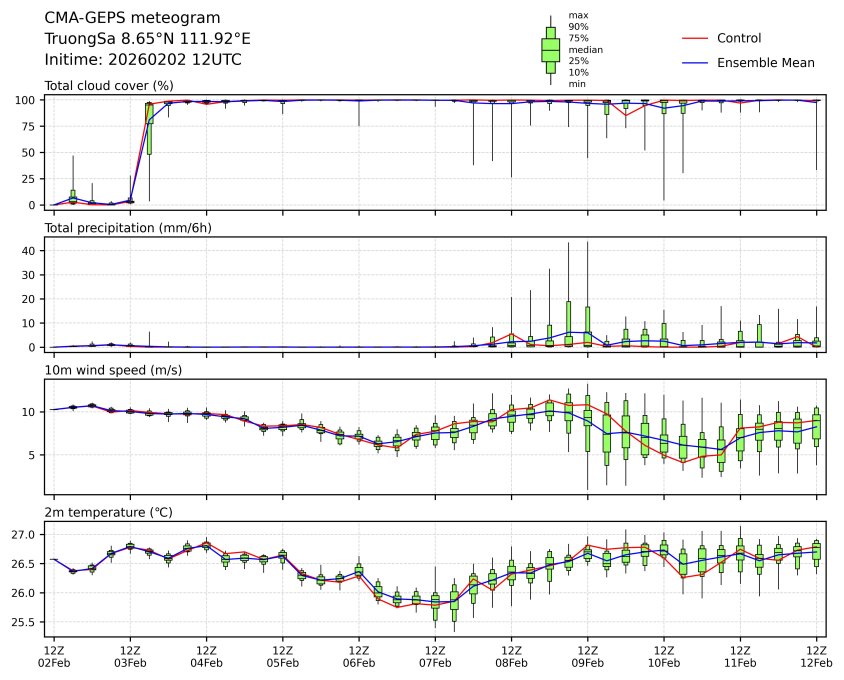Click the Total precipitation panel title
The image size is (844, 680).
click(x=125, y=228)
